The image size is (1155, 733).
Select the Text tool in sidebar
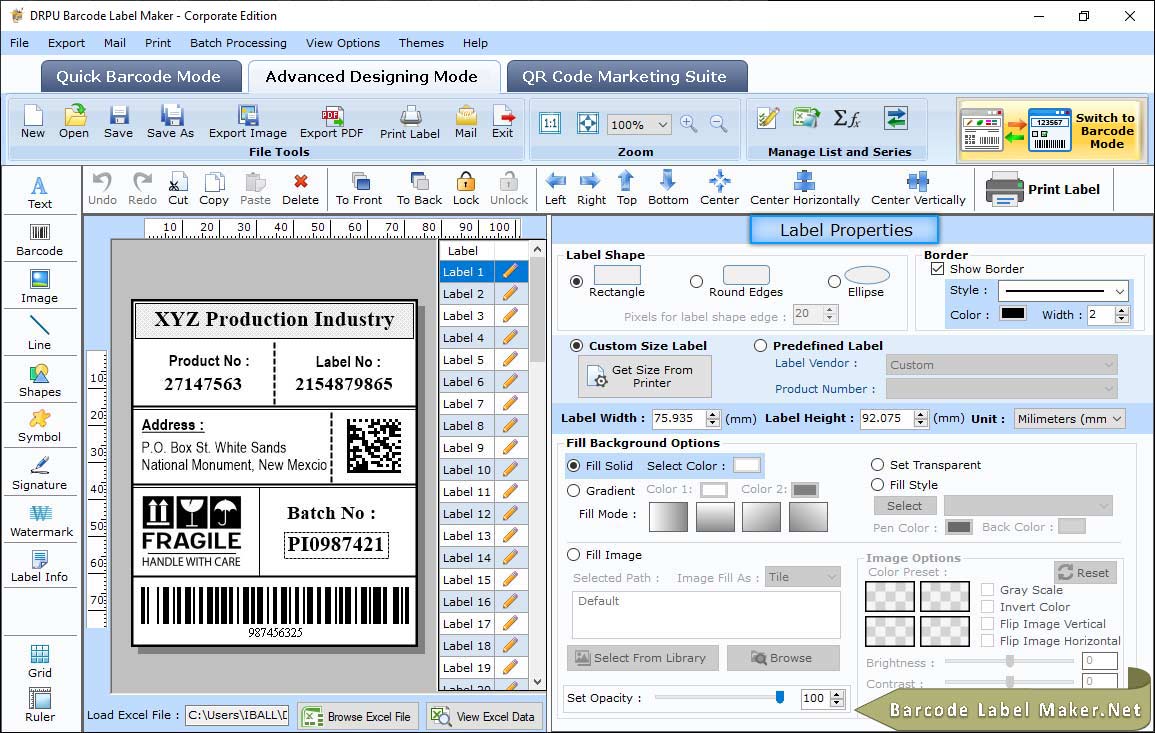coord(40,192)
